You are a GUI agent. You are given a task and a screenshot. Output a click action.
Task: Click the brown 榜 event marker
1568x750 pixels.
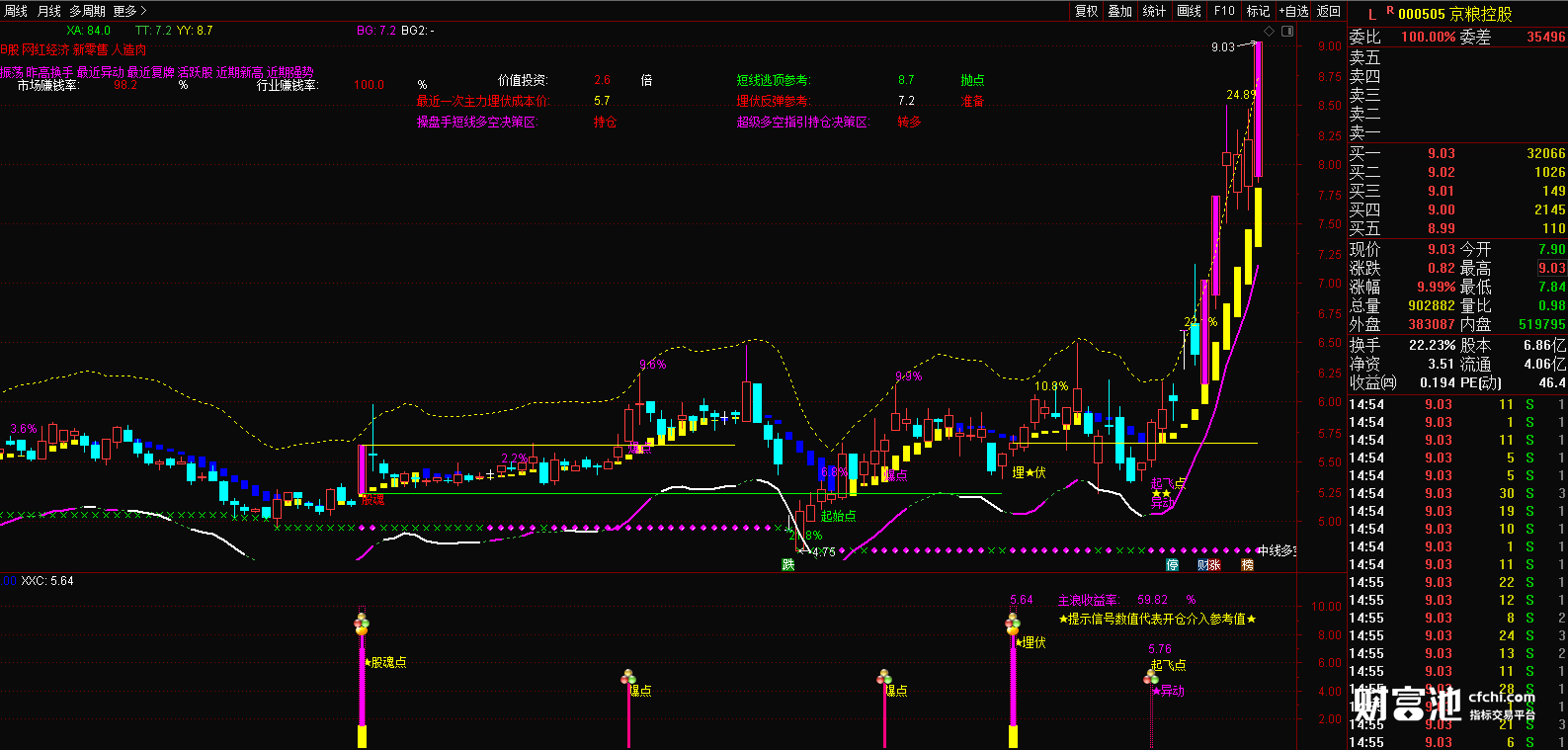click(1247, 565)
